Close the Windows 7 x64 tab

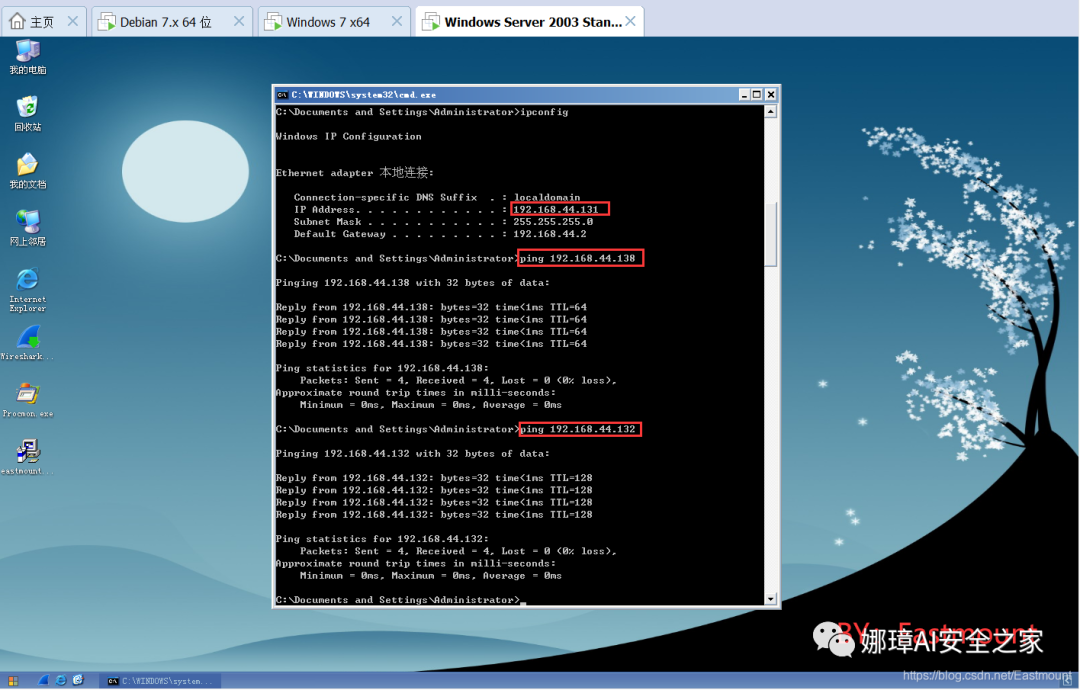click(x=397, y=21)
